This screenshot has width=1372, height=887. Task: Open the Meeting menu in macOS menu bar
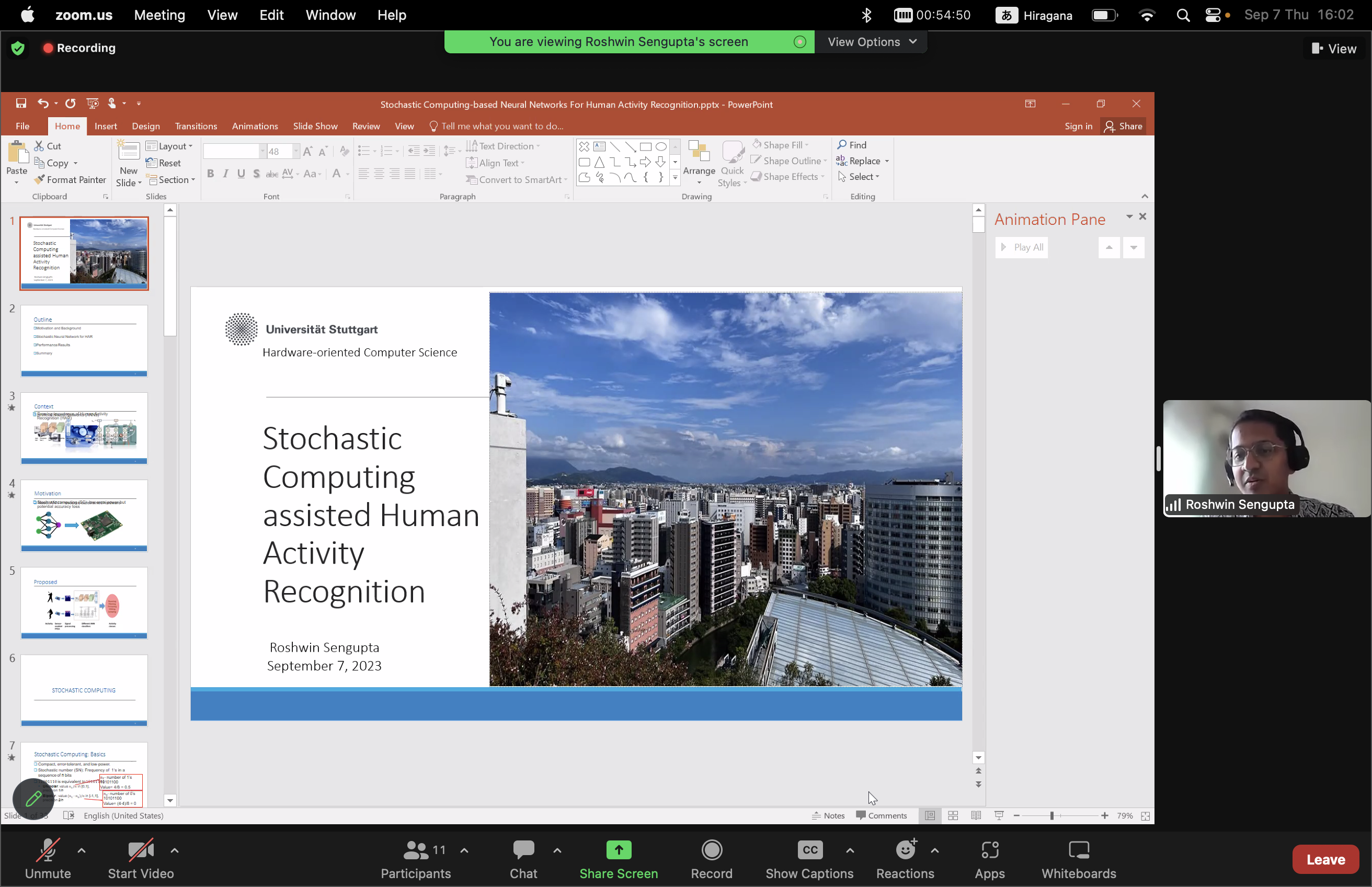(159, 15)
